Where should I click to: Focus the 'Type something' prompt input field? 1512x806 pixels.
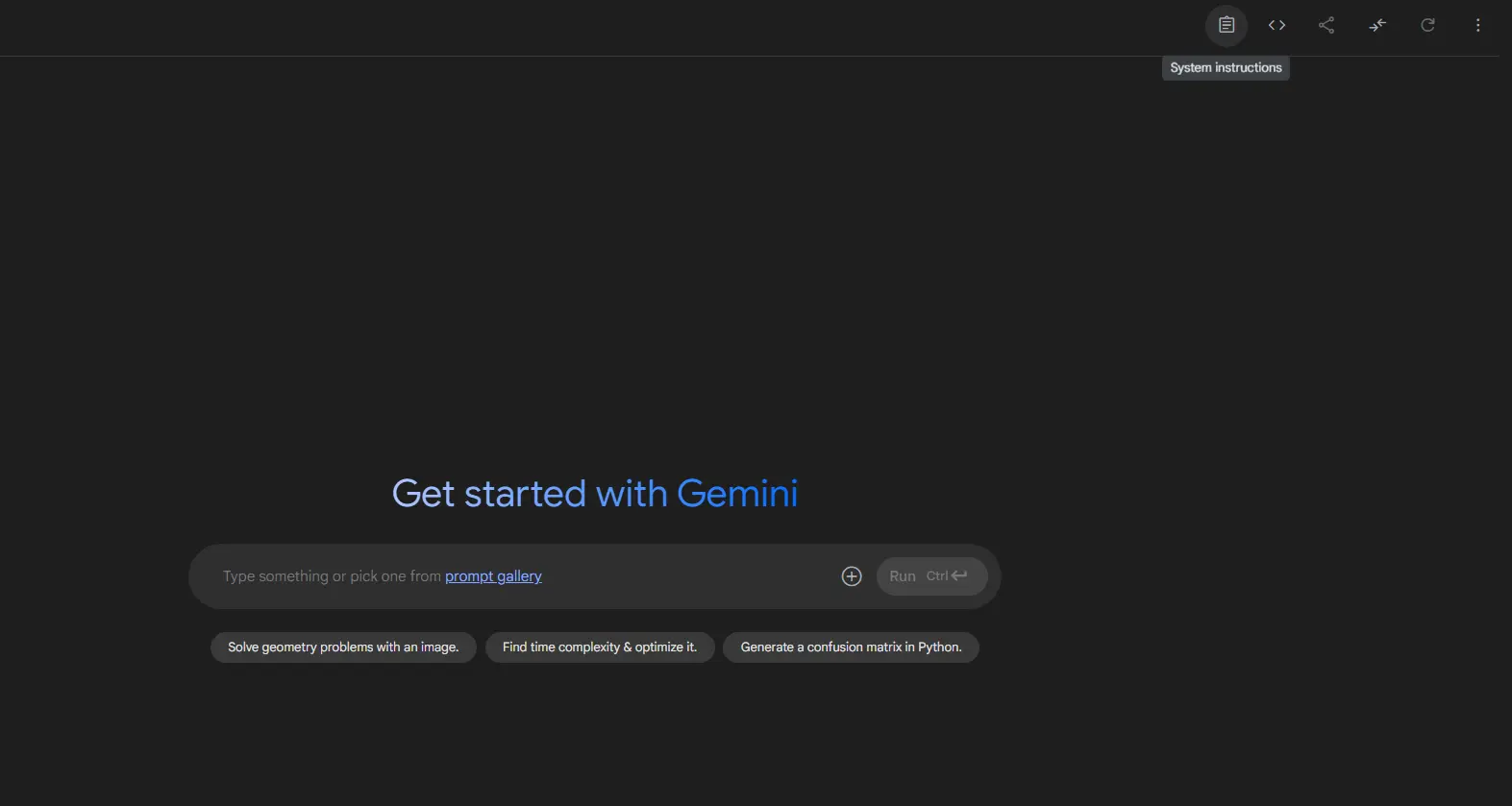[519, 576]
